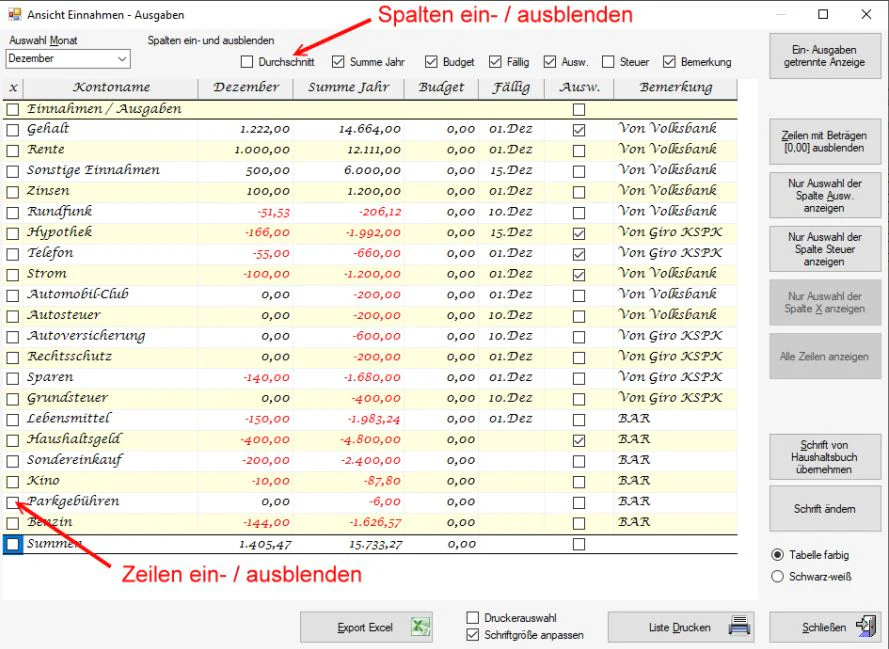Click the exit door icon on Schließen

(866, 626)
